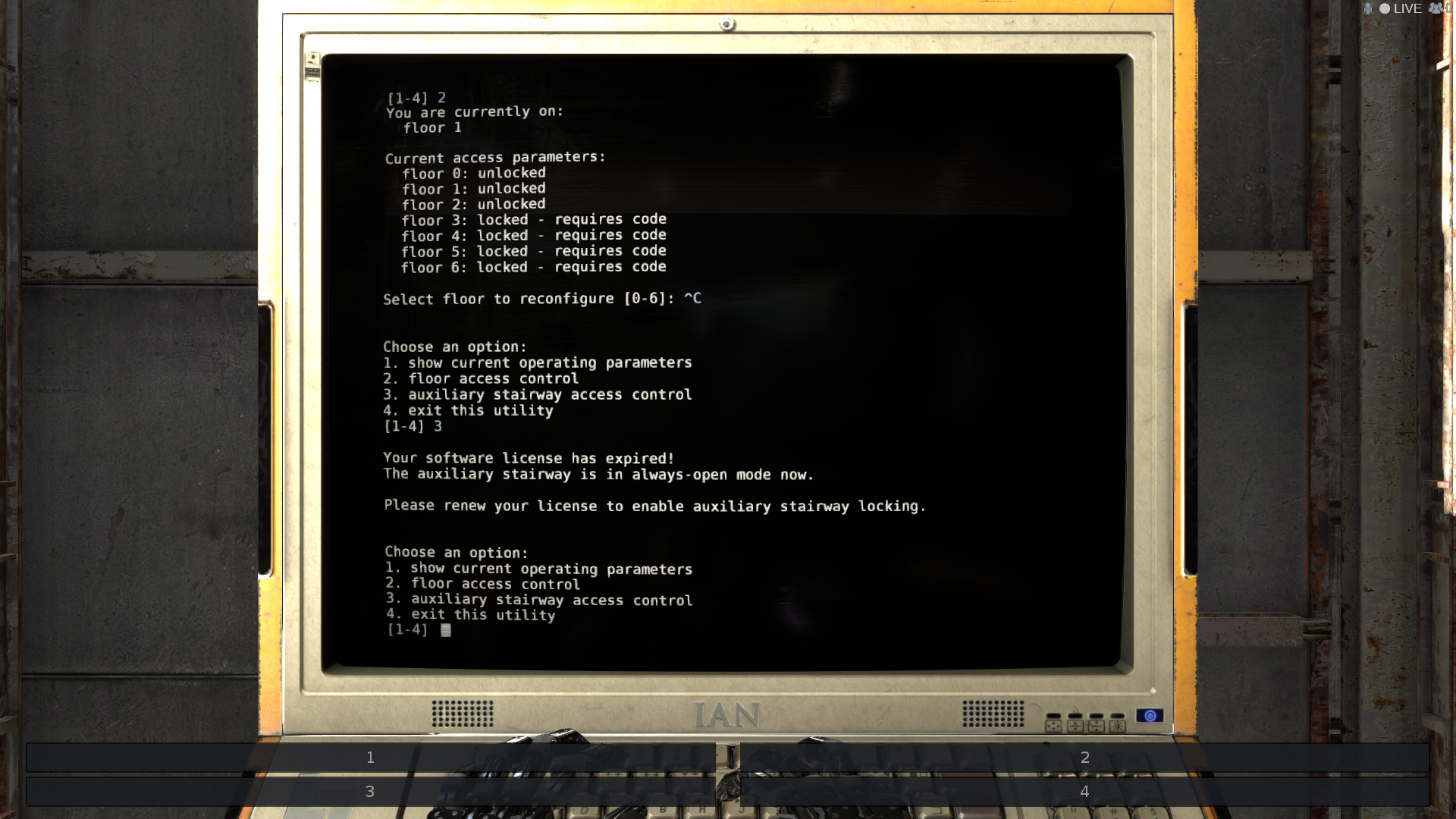Click the muted microphone broadcast icon
1456x819 pixels.
(1368, 8)
